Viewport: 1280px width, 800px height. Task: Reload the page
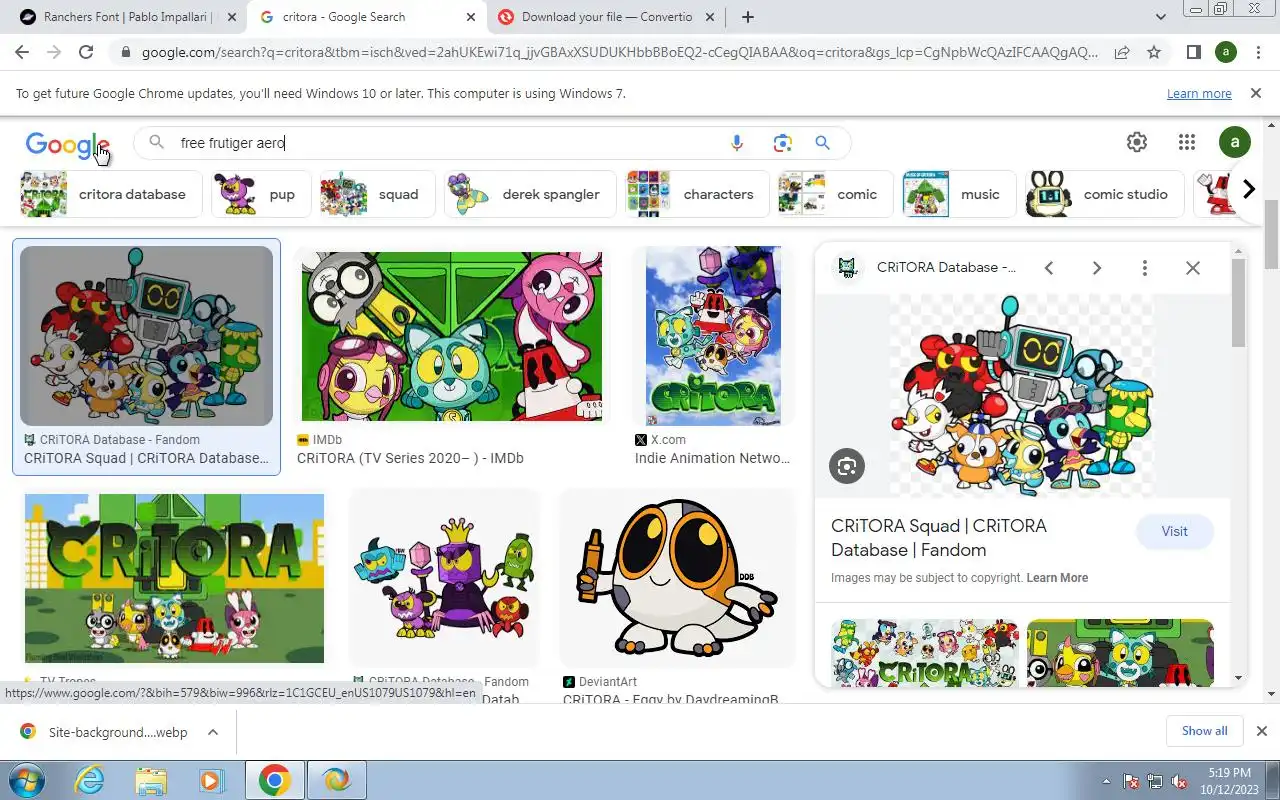[x=86, y=52]
